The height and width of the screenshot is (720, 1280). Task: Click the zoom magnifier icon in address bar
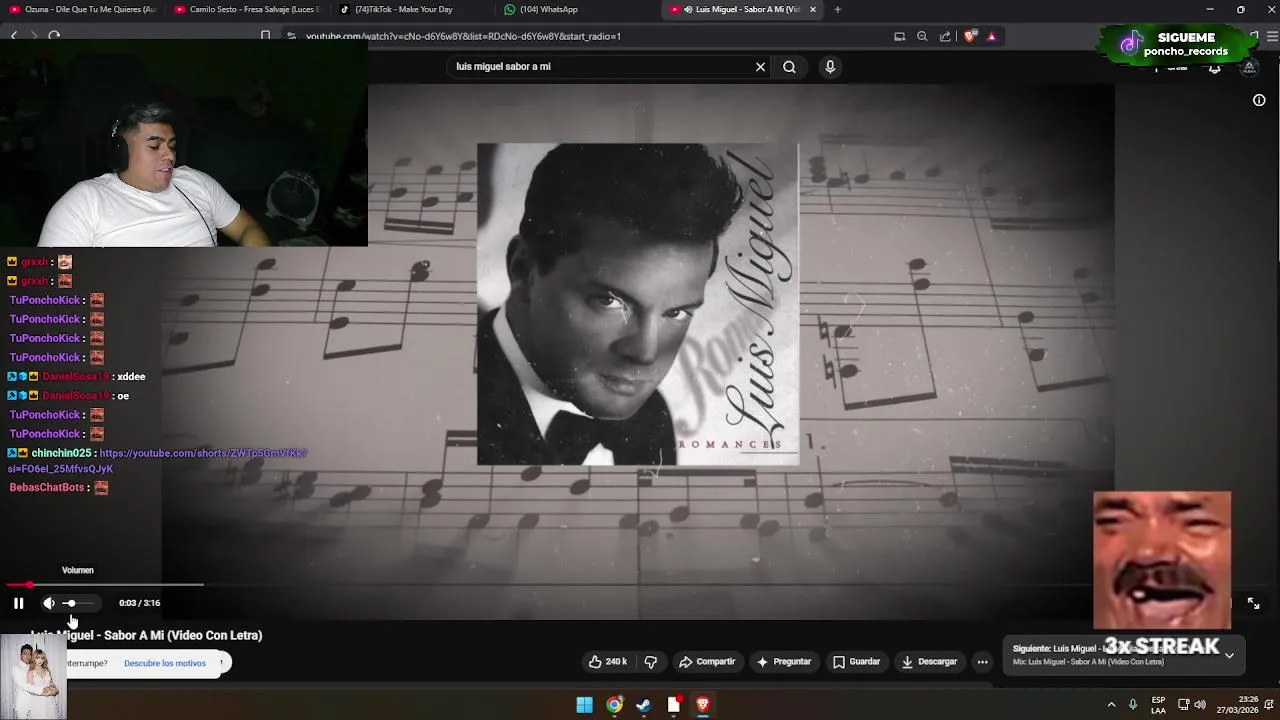tap(922, 36)
